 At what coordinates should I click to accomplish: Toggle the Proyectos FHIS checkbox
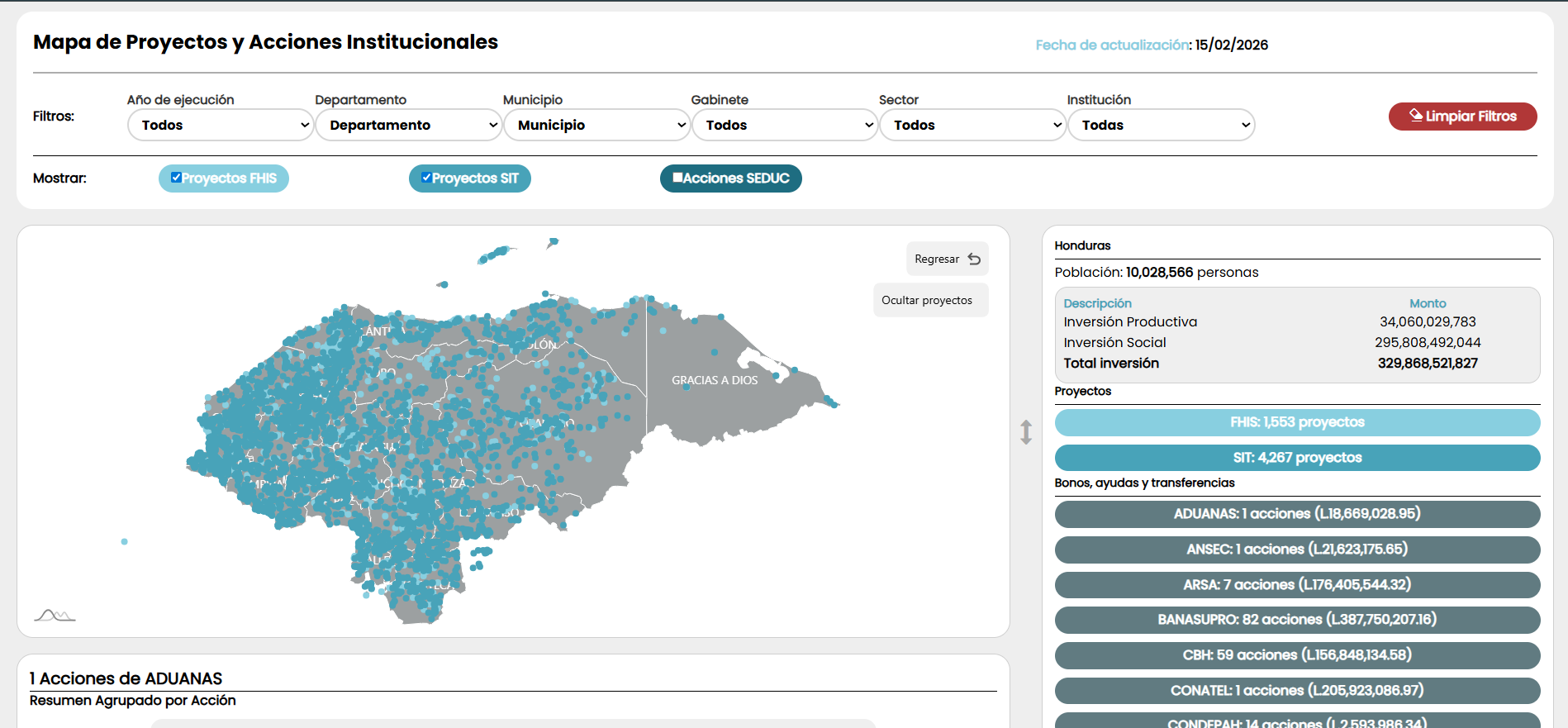(x=176, y=177)
